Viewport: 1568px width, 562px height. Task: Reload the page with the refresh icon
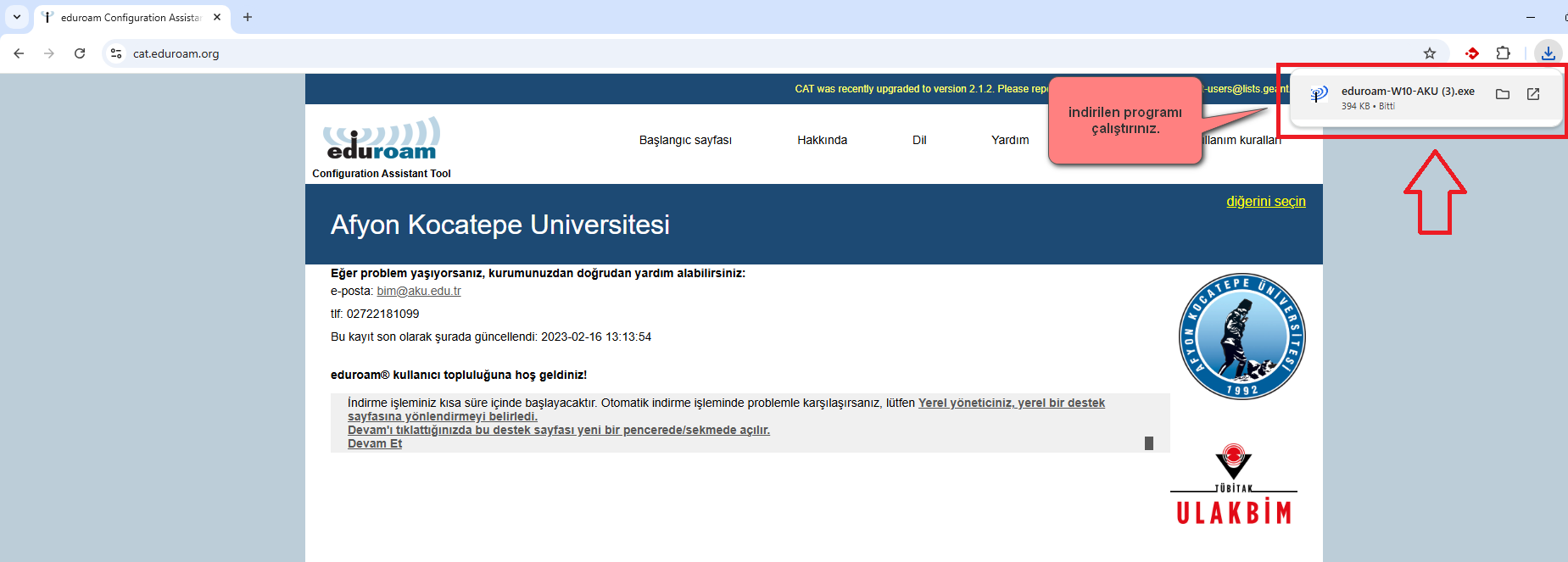[x=80, y=53]
